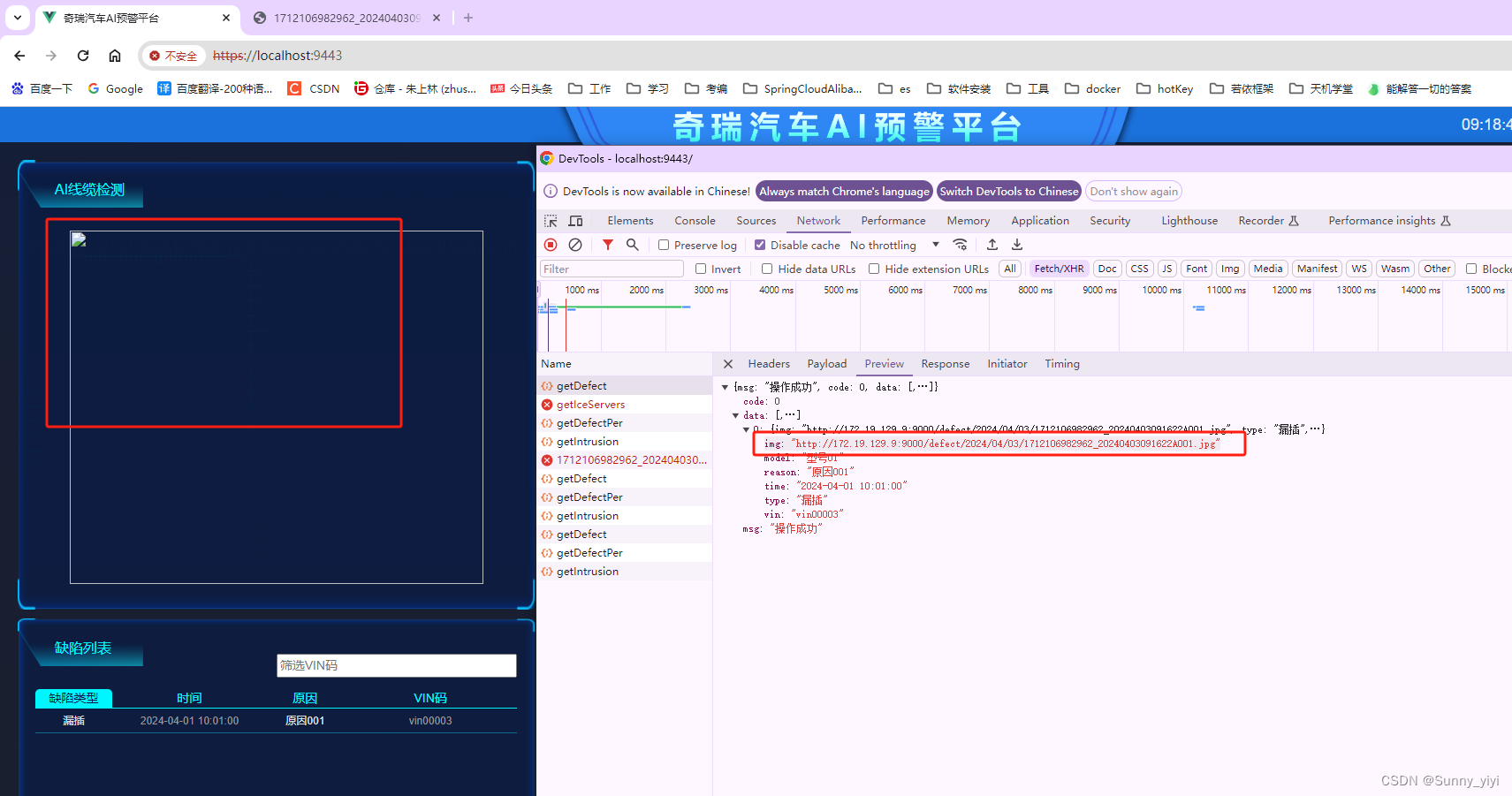Open the SpringCloudAliba bookmarks folder
The height and width of the screenshot is (796, 1512).
(x=802, y=88)
